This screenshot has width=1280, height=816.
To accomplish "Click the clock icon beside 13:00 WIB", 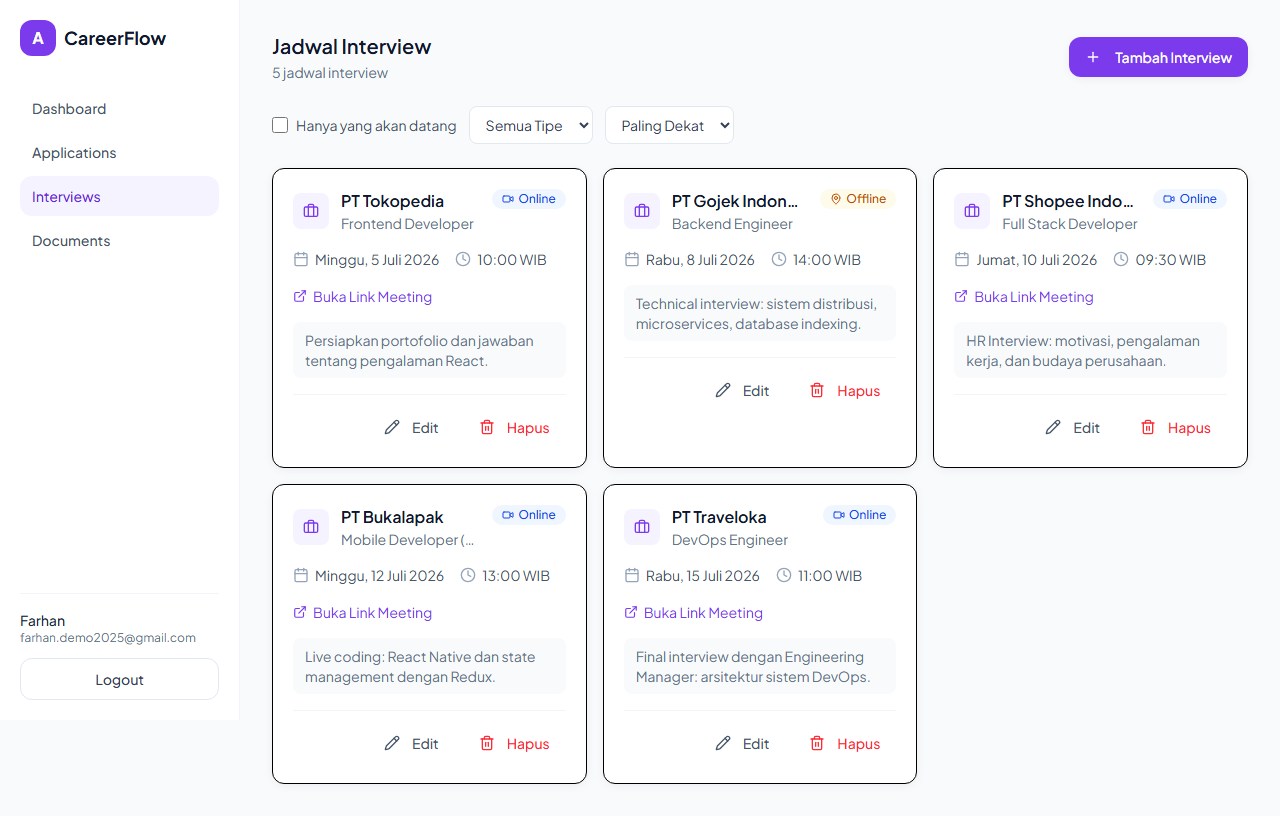I will 468,575.
